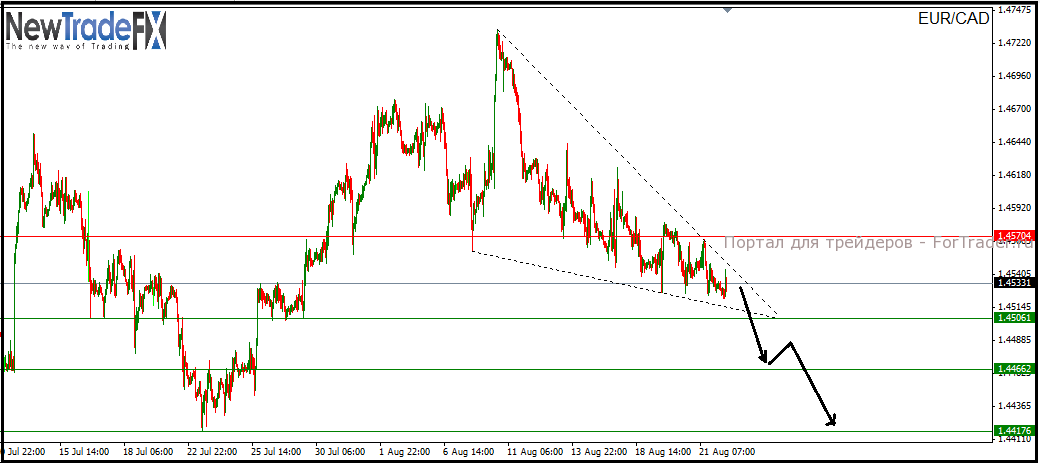The image size is (1040, 463).
Task: Select the green 1.45061 level label
Action: (x=1014, y=318)
